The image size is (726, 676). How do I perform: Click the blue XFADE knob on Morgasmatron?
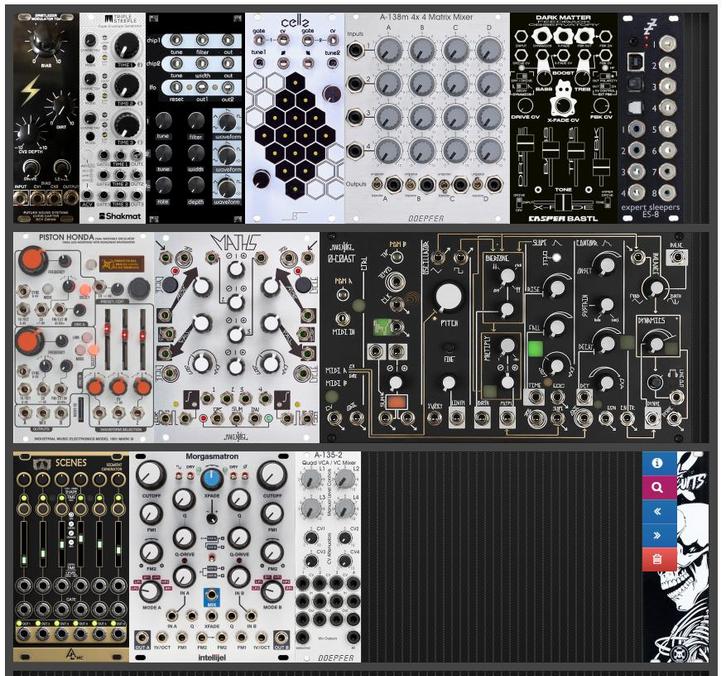click(x=212, y=478)
